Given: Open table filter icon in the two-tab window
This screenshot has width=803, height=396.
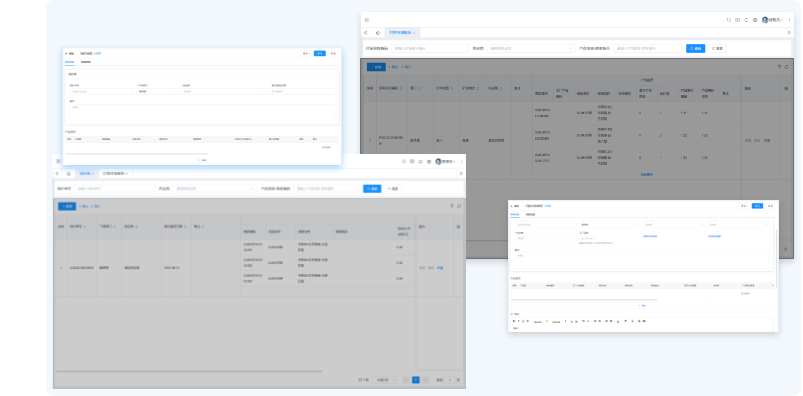Looking at the screenshot, I should pyautogui.click(x=452, y=206).
